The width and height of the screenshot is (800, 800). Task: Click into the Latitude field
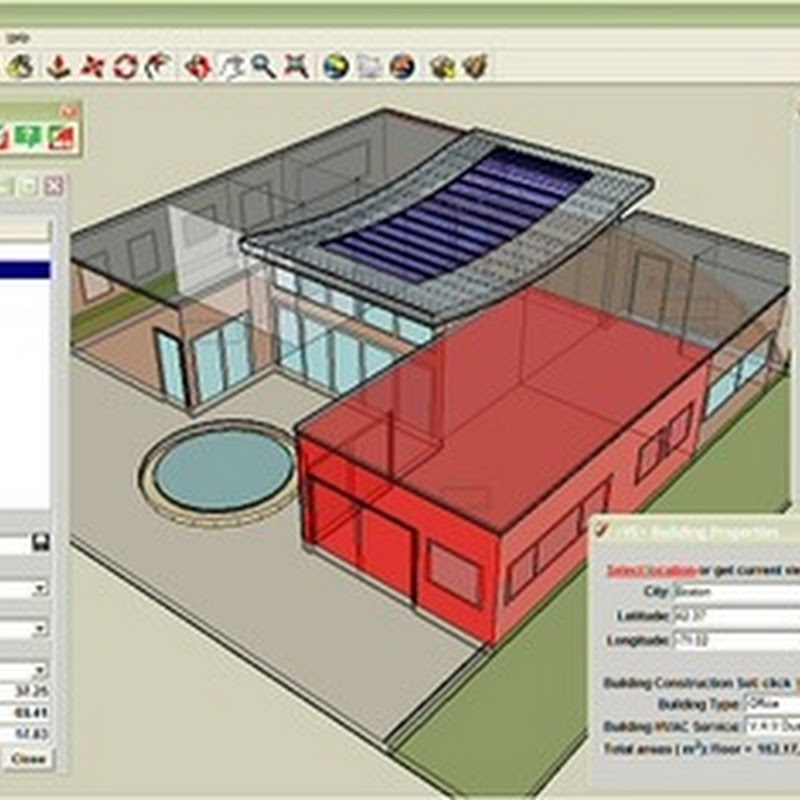click(737, 616)
